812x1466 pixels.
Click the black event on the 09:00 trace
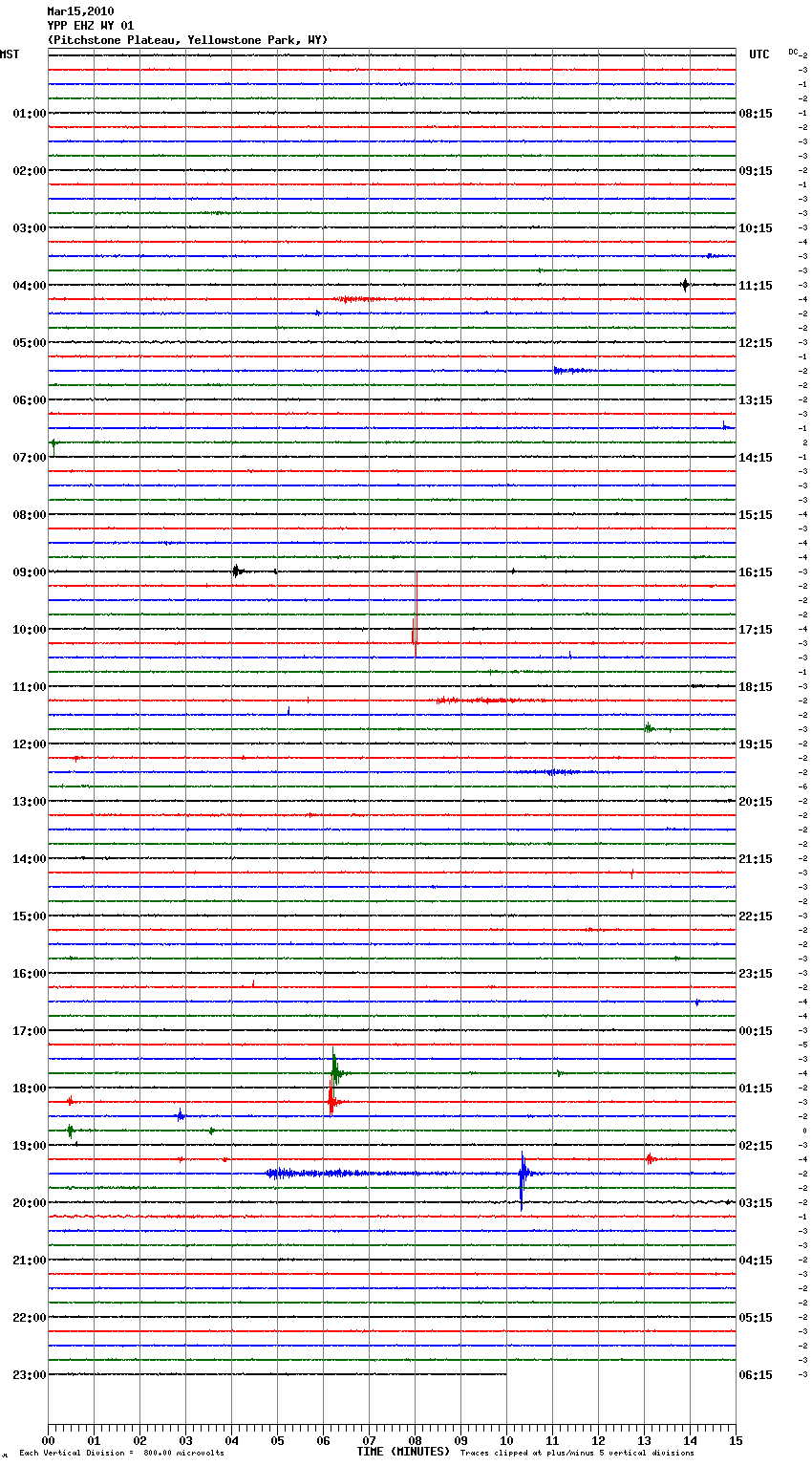(236, 571)
